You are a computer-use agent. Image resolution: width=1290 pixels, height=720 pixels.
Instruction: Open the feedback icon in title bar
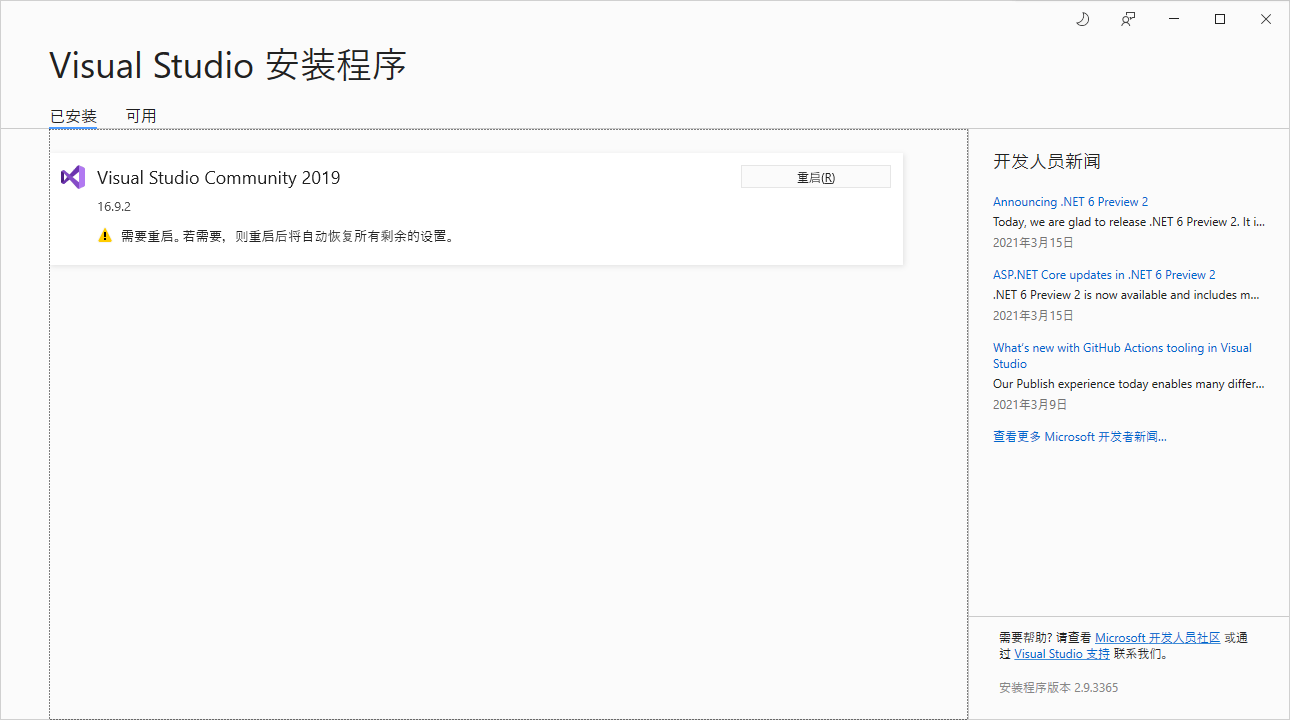pos(1128,19)
